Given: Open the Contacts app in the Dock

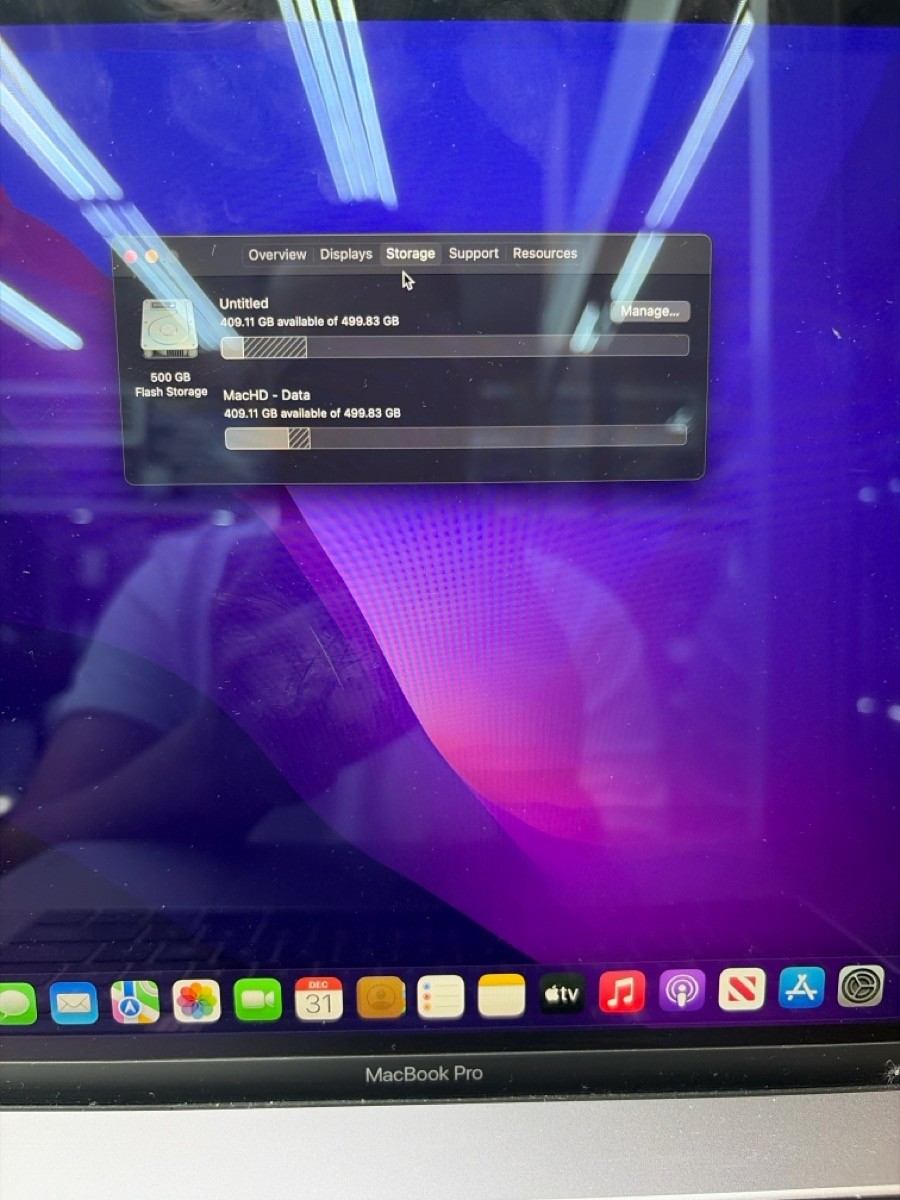Looking at the screenshot, I should [380, 997].
